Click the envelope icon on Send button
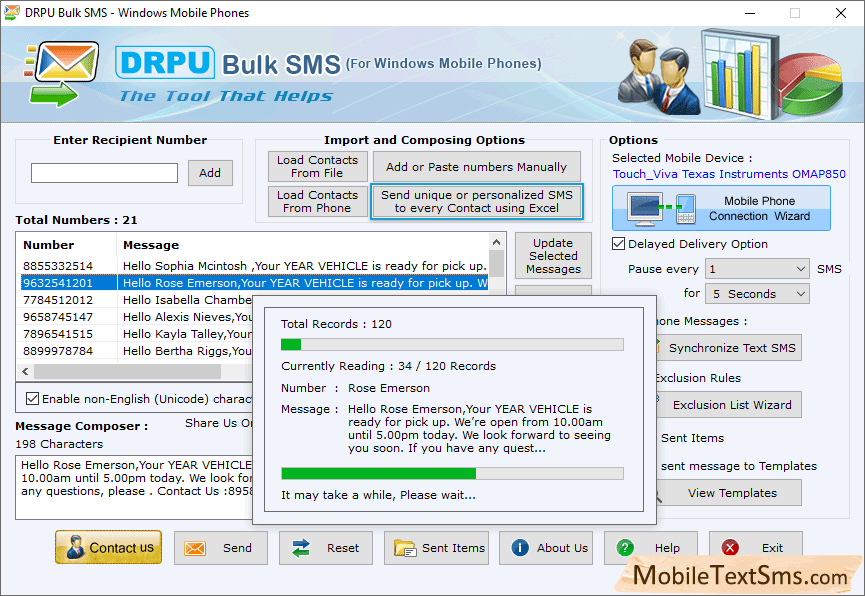Screen dimensions: 865x596 195,548
